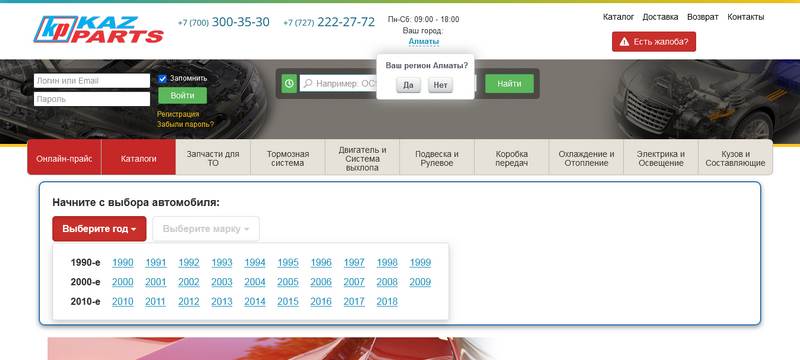Open the Выберите марку dropdown
The height and width of the screenshot is (360, 800).
206,229
